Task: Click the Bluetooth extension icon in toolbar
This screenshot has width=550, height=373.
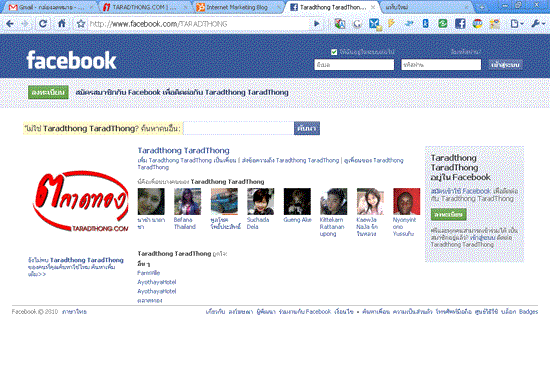Action: [x=425, y=24]
